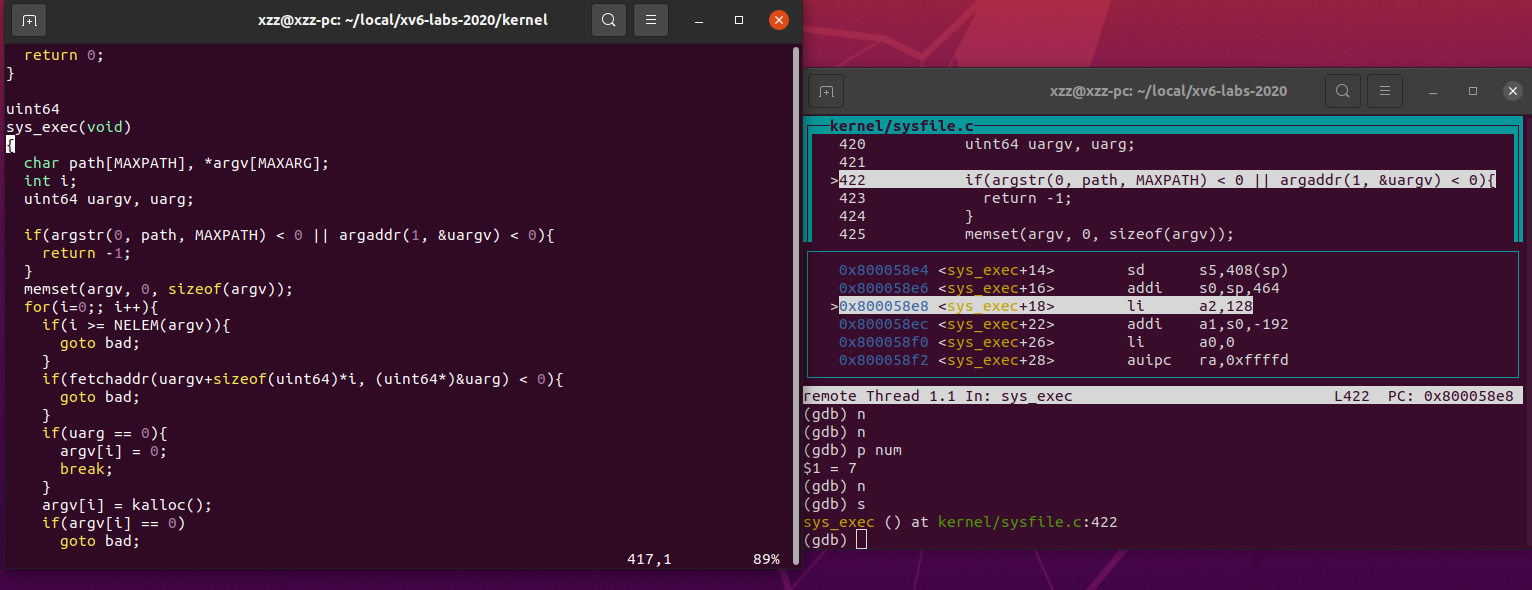
Task: Open search in xv6-labs-2020 gdb window
Action: pos(1342,91)
